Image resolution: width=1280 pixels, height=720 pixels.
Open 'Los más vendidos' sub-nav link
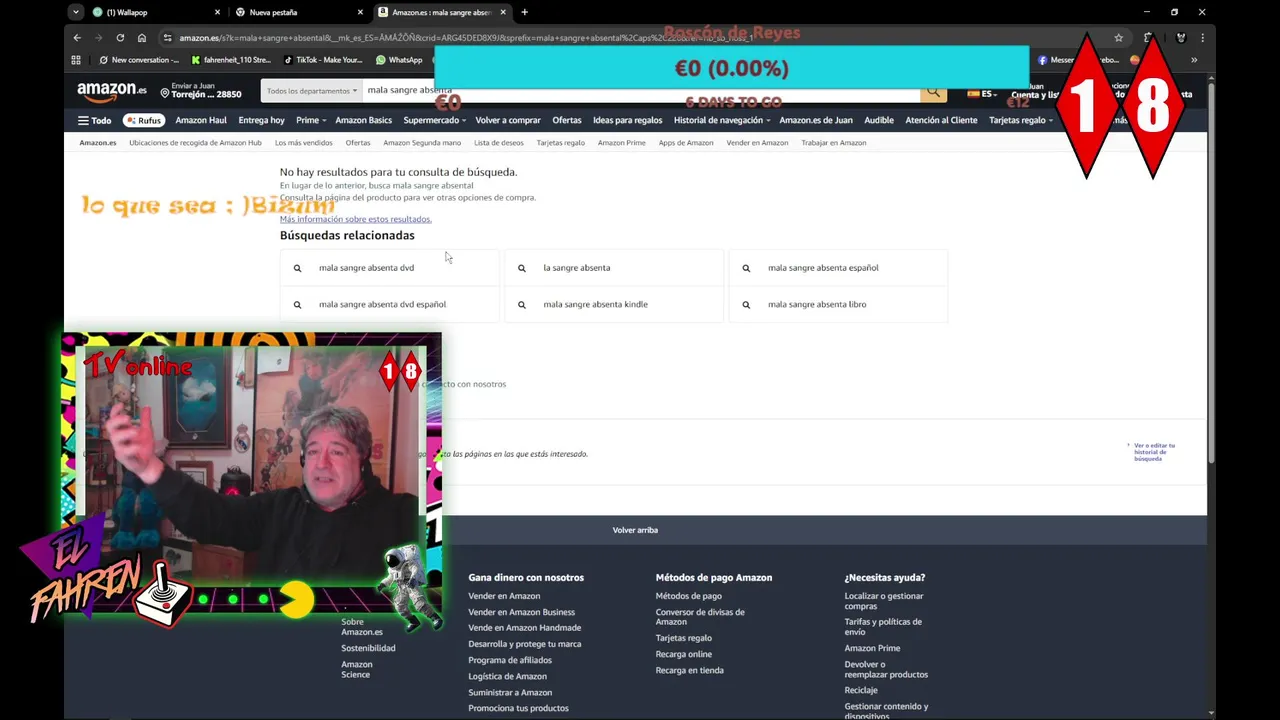click(x=303, y=143)
